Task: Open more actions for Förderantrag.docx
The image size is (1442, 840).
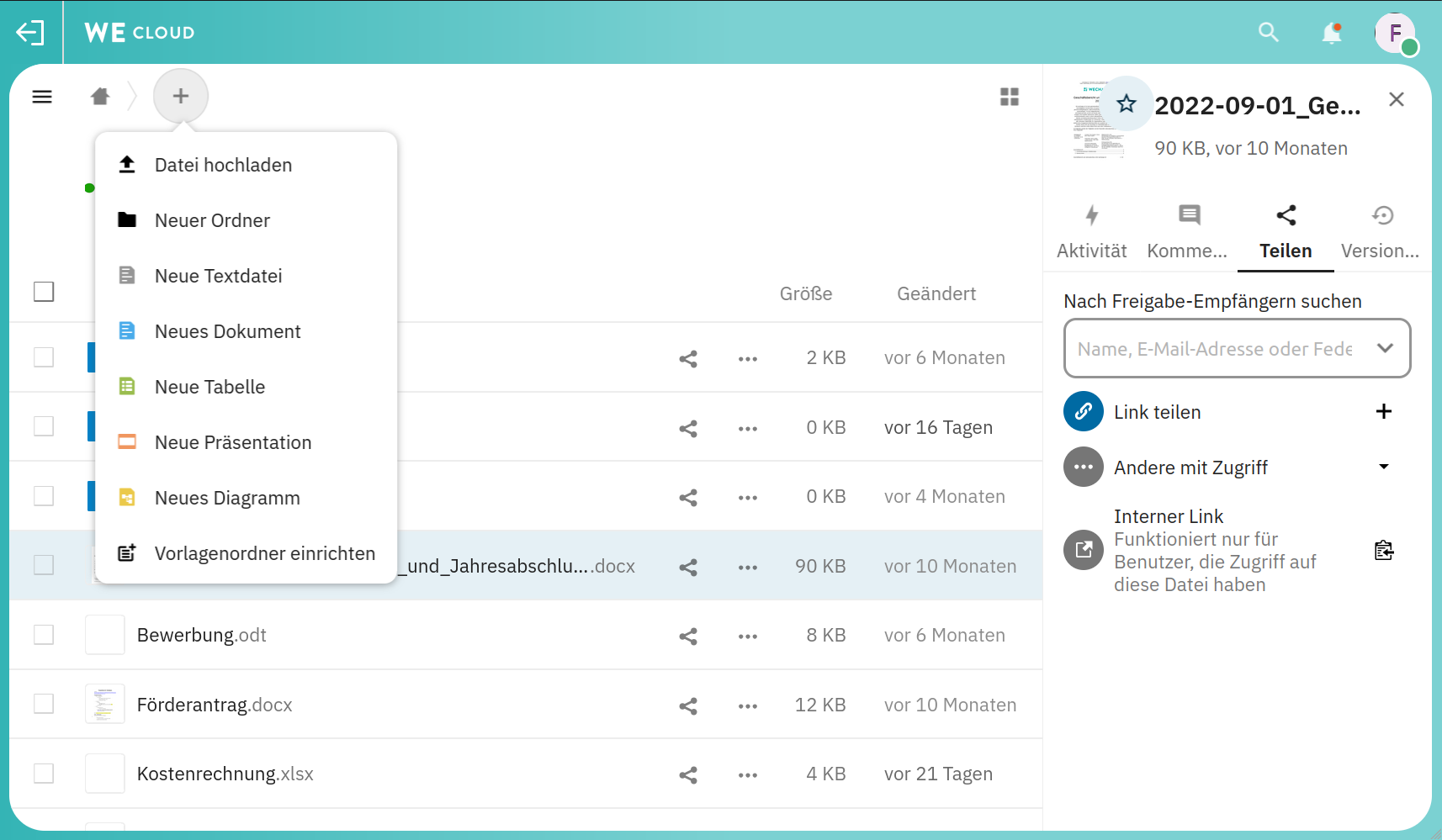Action: tap(748, 706)
